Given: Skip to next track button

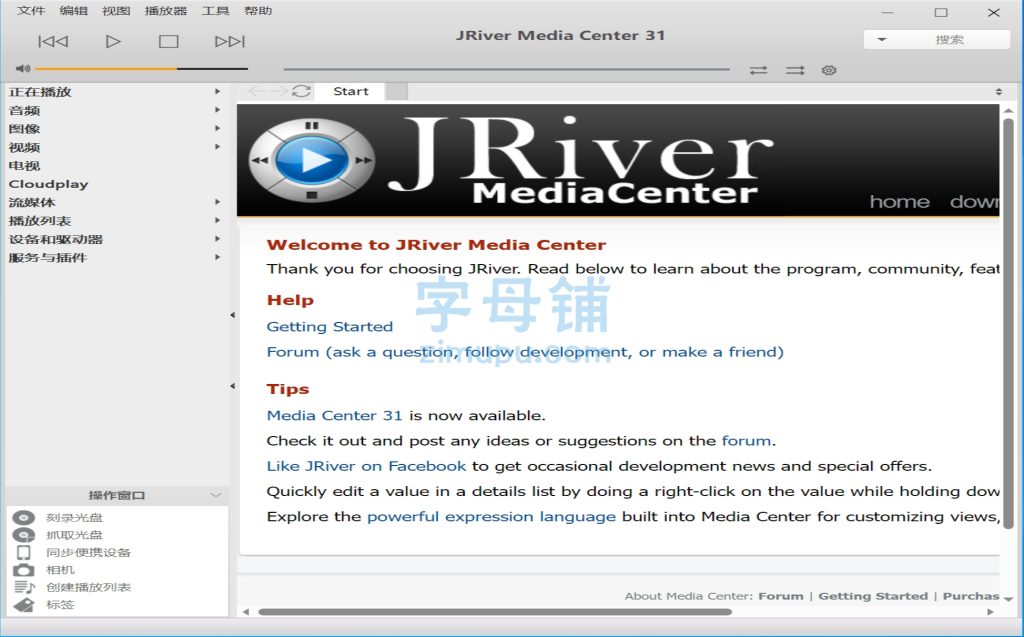Looking at the screenshot, I should 230,41.
